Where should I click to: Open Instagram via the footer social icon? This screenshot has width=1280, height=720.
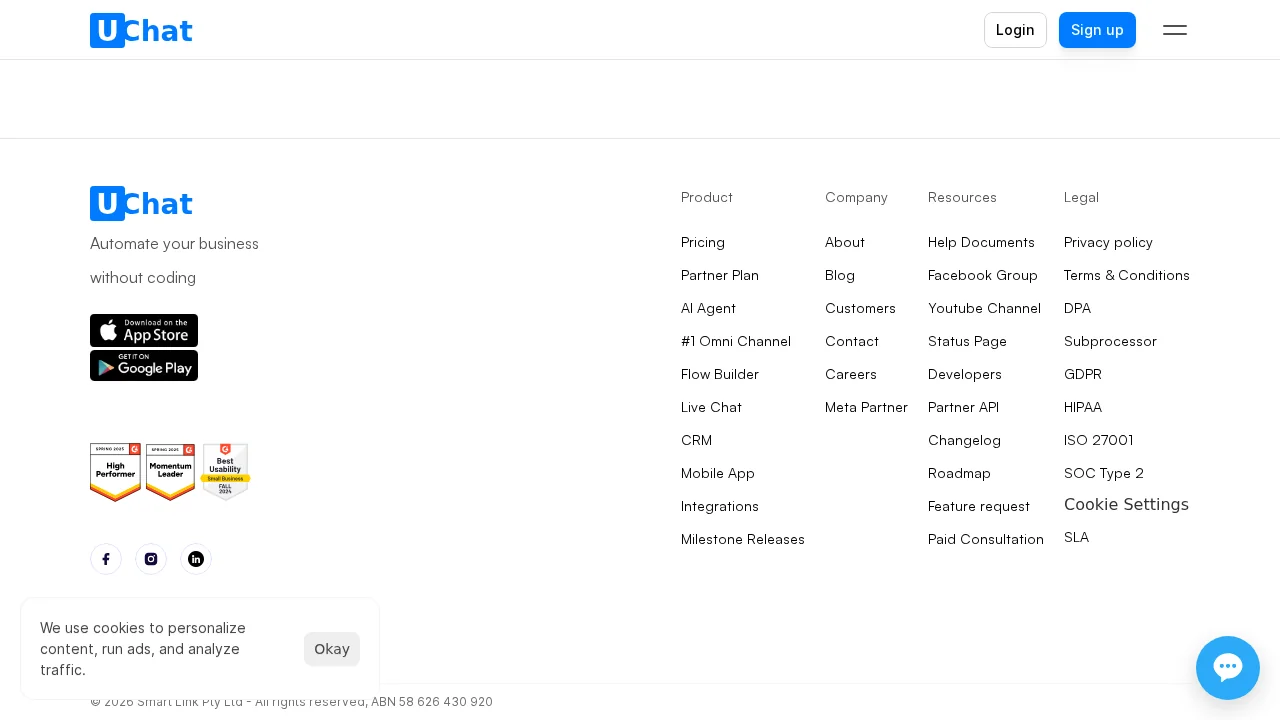(x=151, y=559)
